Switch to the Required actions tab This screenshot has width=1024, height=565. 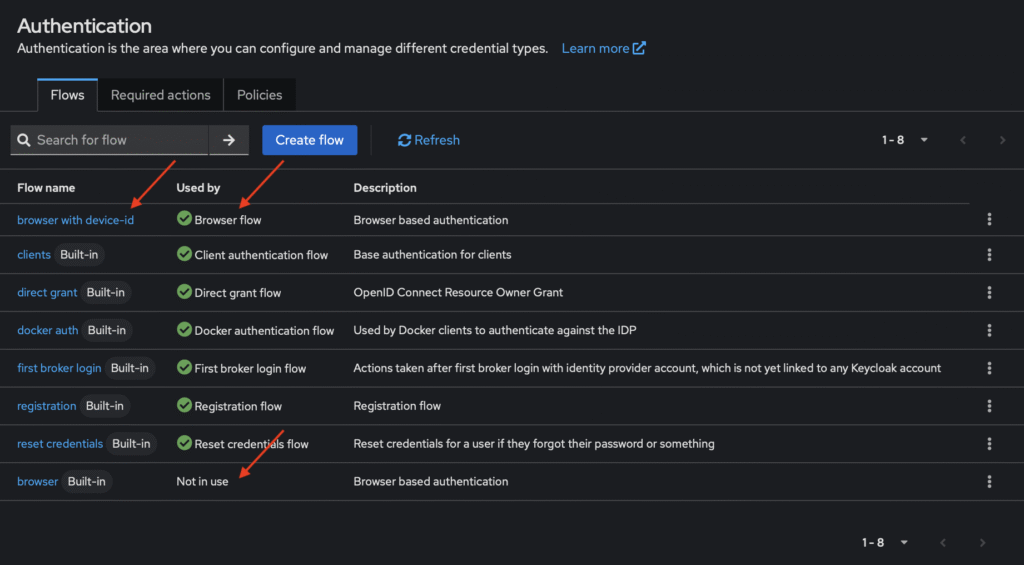[160, 95]
